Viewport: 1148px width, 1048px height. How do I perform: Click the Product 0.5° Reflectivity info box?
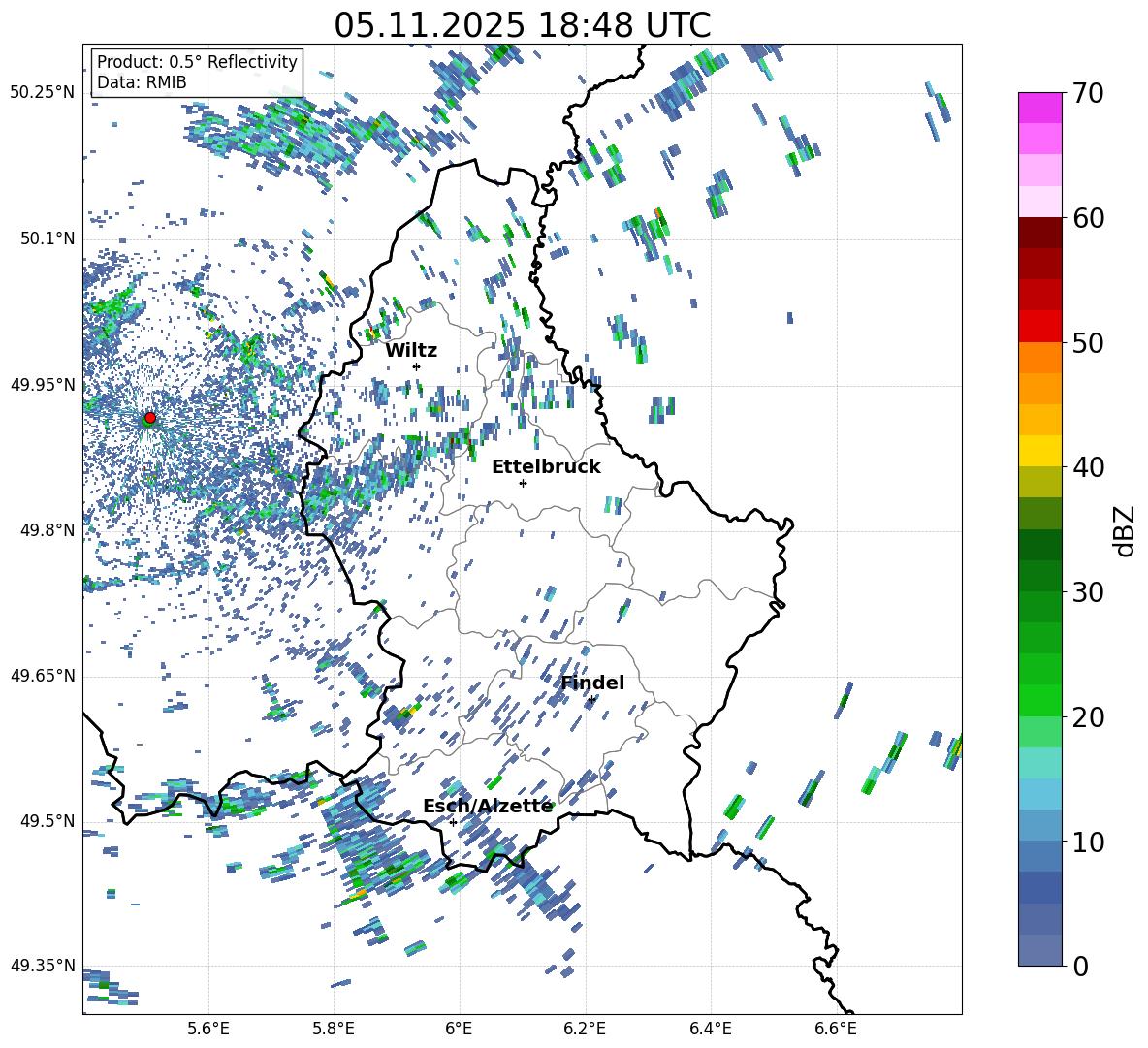[197, 73]
